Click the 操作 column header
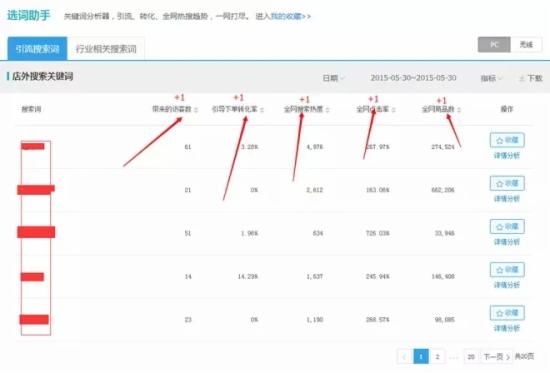This screenshot has width=550, height=373. click(507, 109)
